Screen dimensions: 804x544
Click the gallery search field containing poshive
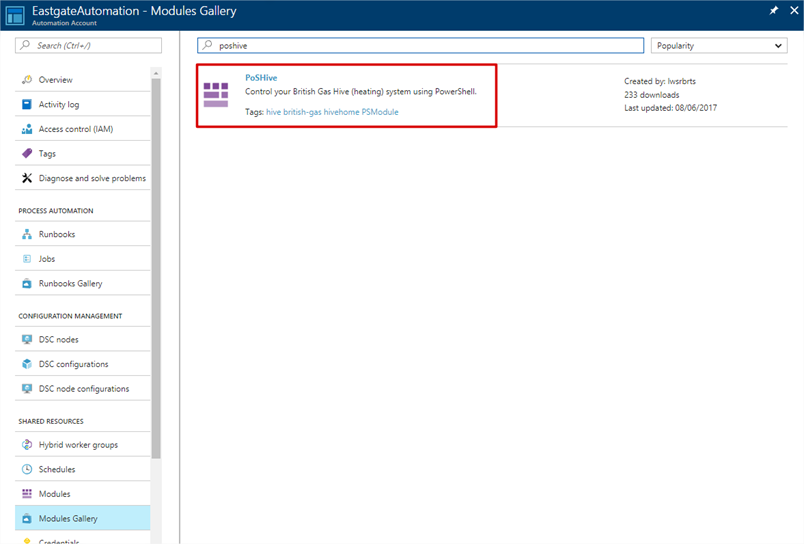[420, 46]
